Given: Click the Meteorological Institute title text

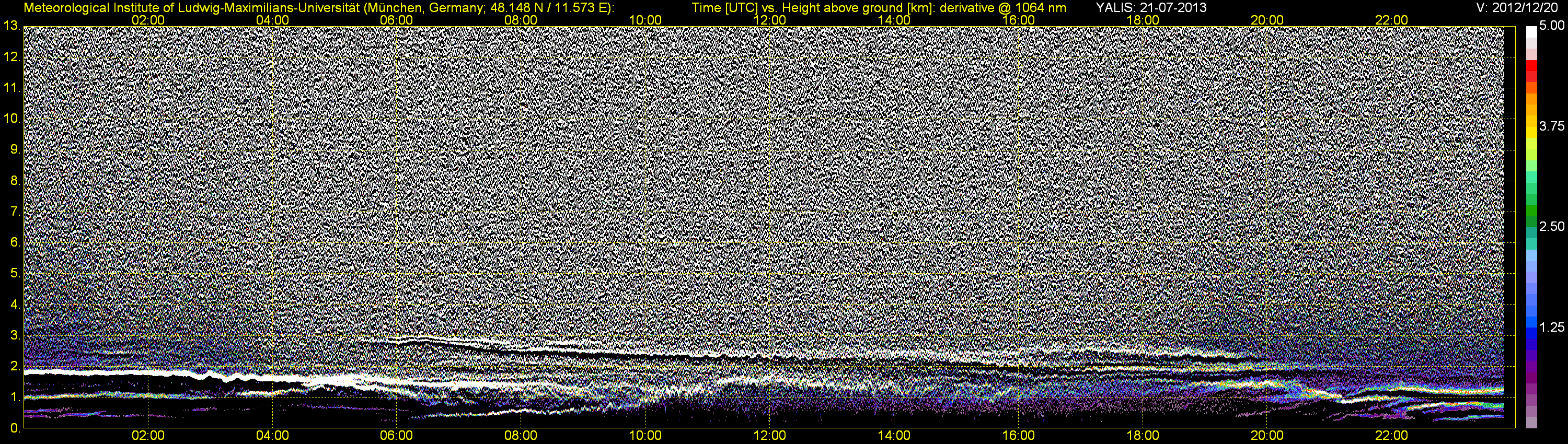Looking at the screenshot, I should 318,8.
